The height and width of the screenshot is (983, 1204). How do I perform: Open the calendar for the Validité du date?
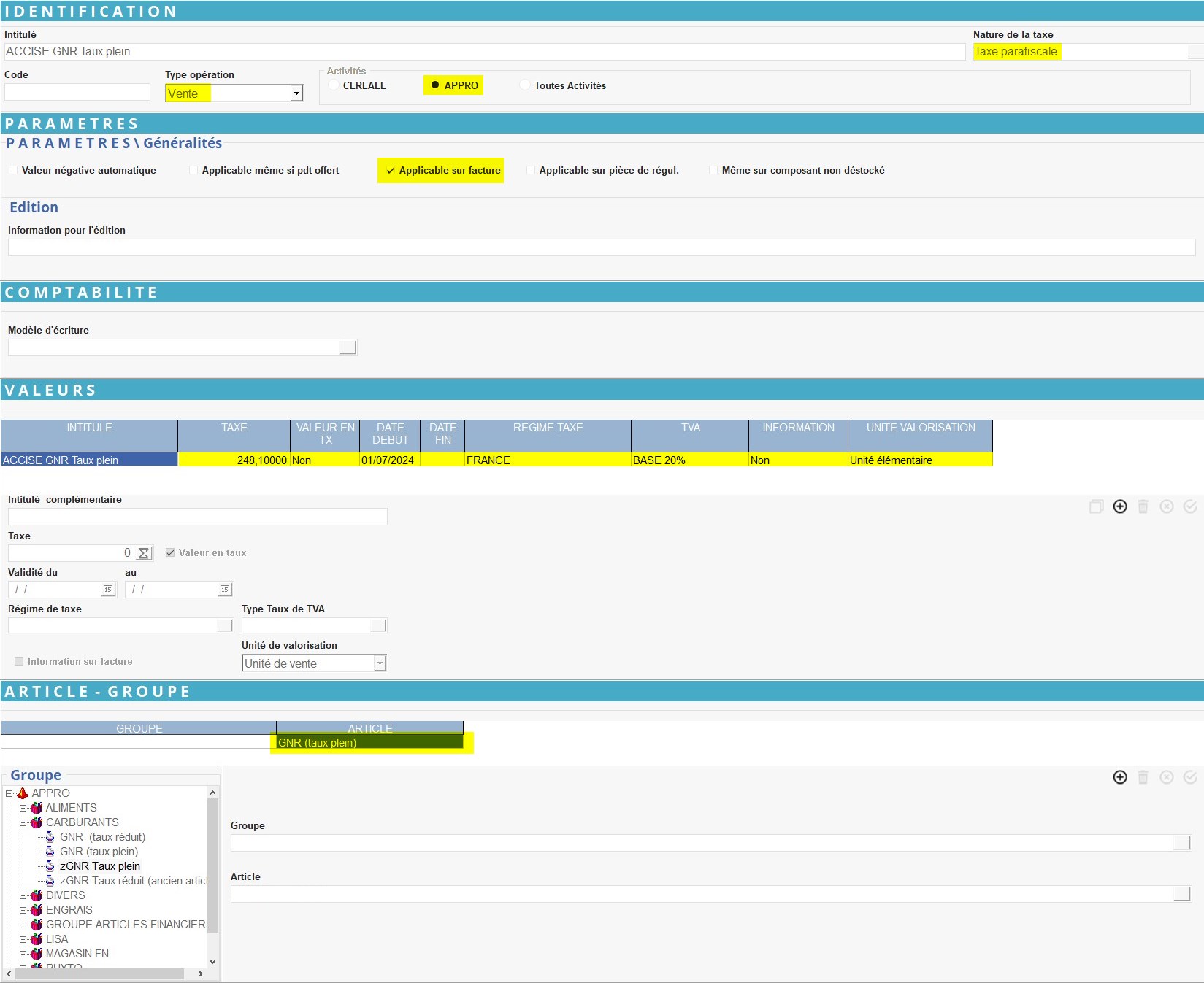coord(108,590)
